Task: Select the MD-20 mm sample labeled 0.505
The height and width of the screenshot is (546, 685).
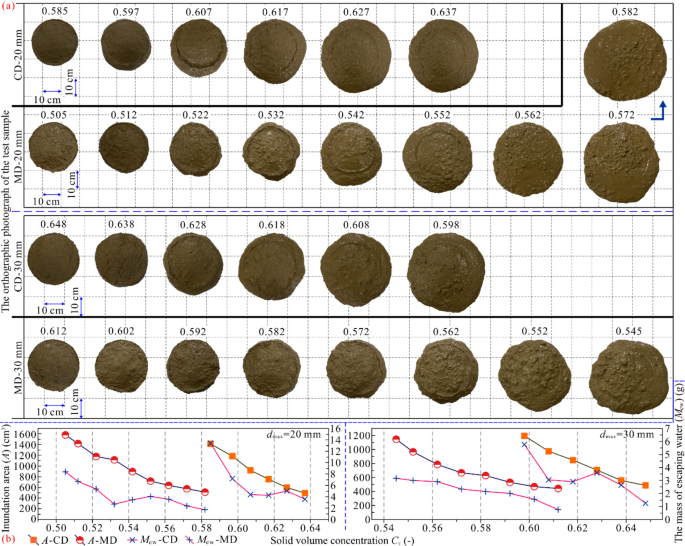Action: click(x=53, y=147)
